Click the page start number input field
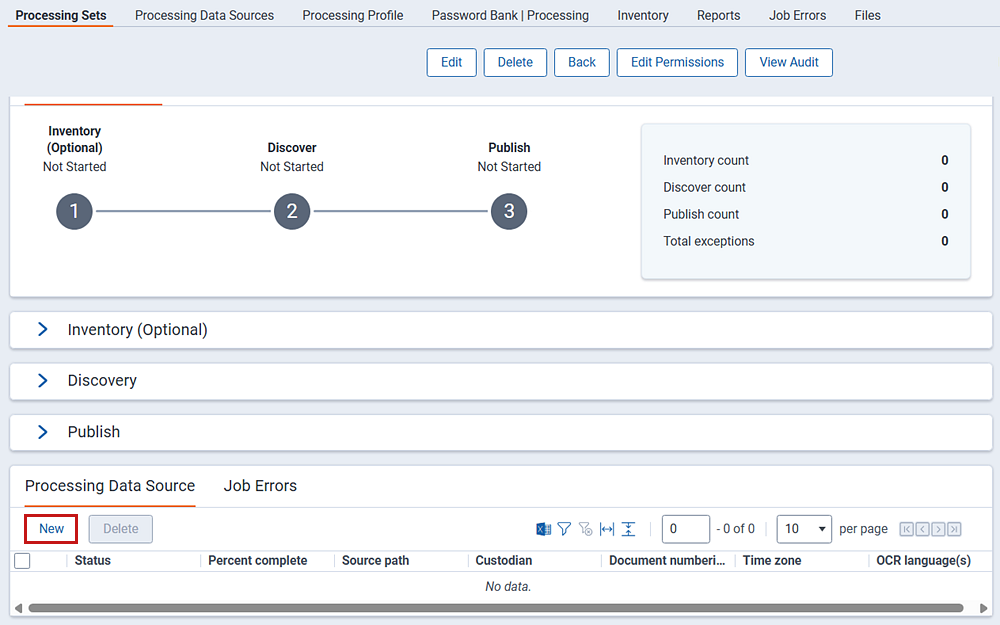The width and height of the screenshot is (1000, 625). pos(685,529)
